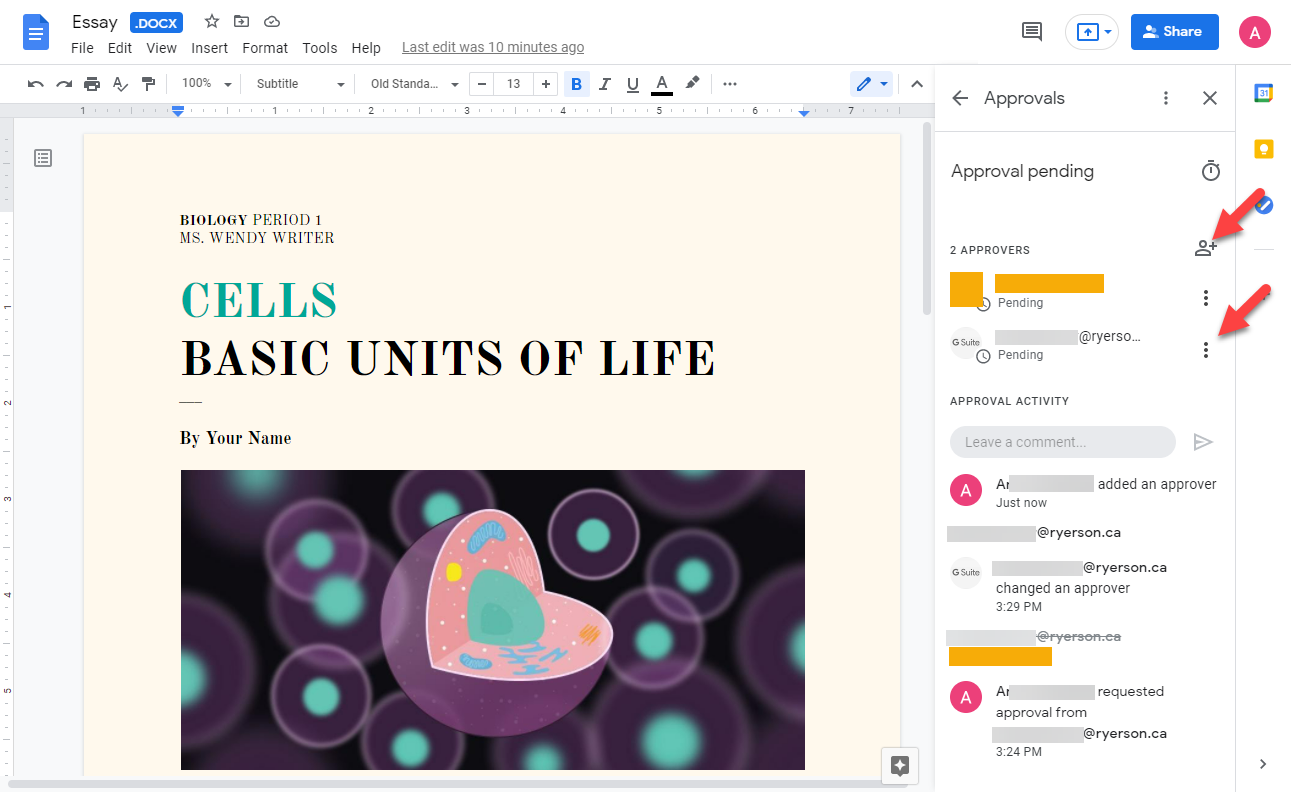This screenshot has width=1291, height=792.
Task: Open the Format menu
Action: [x=265, y=48]
